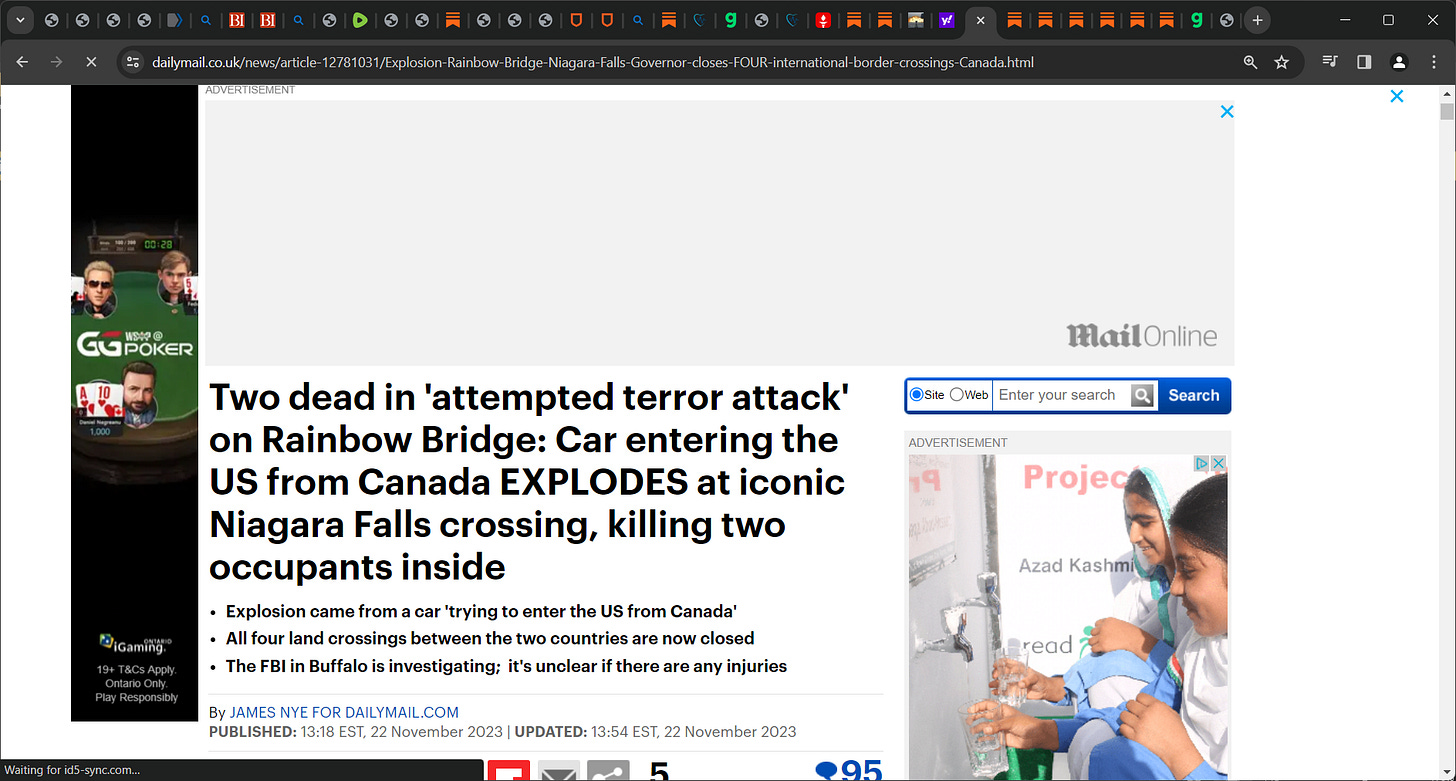The width and height of the screenshot is (1456, 781).
Task: Click the UPDATED 13:54 EST timestamp
Action: pyautogui.click(x=656, y=732)
